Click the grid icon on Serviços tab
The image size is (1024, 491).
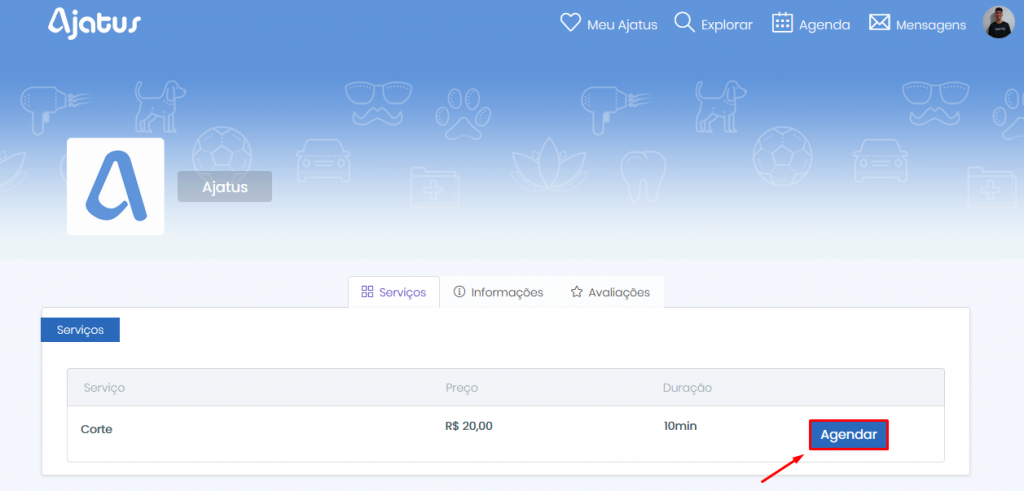367,292
